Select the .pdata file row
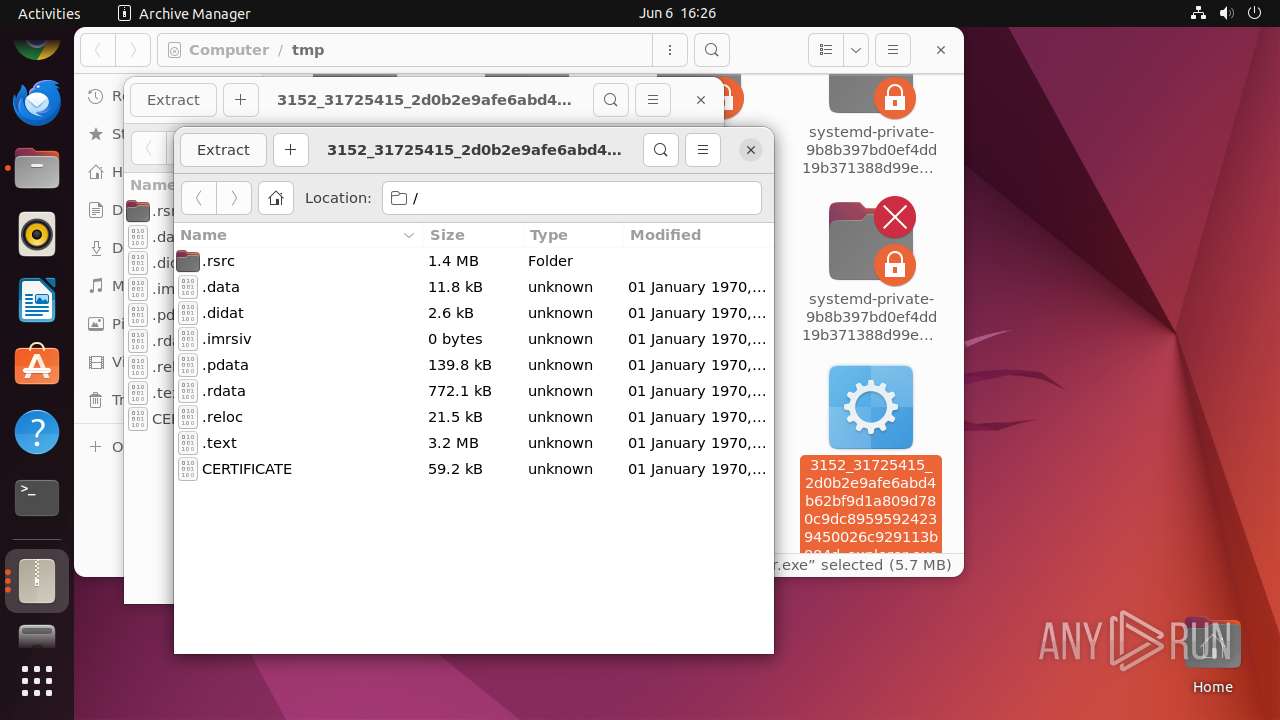1280x720 pixels. coord(474,365)
